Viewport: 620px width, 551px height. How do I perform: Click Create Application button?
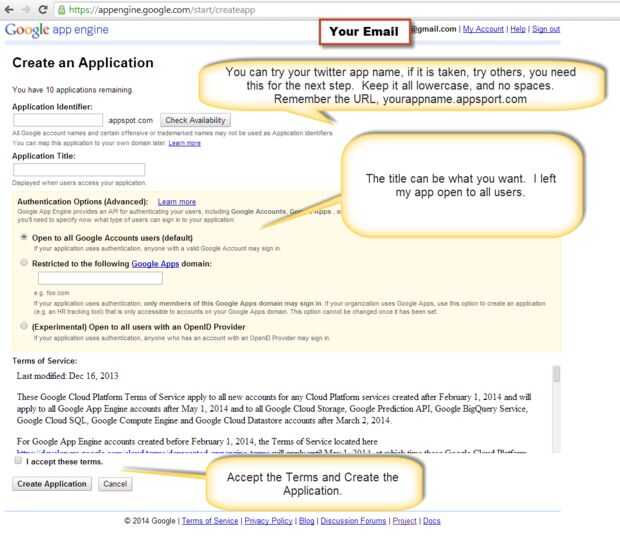(52, 484)
